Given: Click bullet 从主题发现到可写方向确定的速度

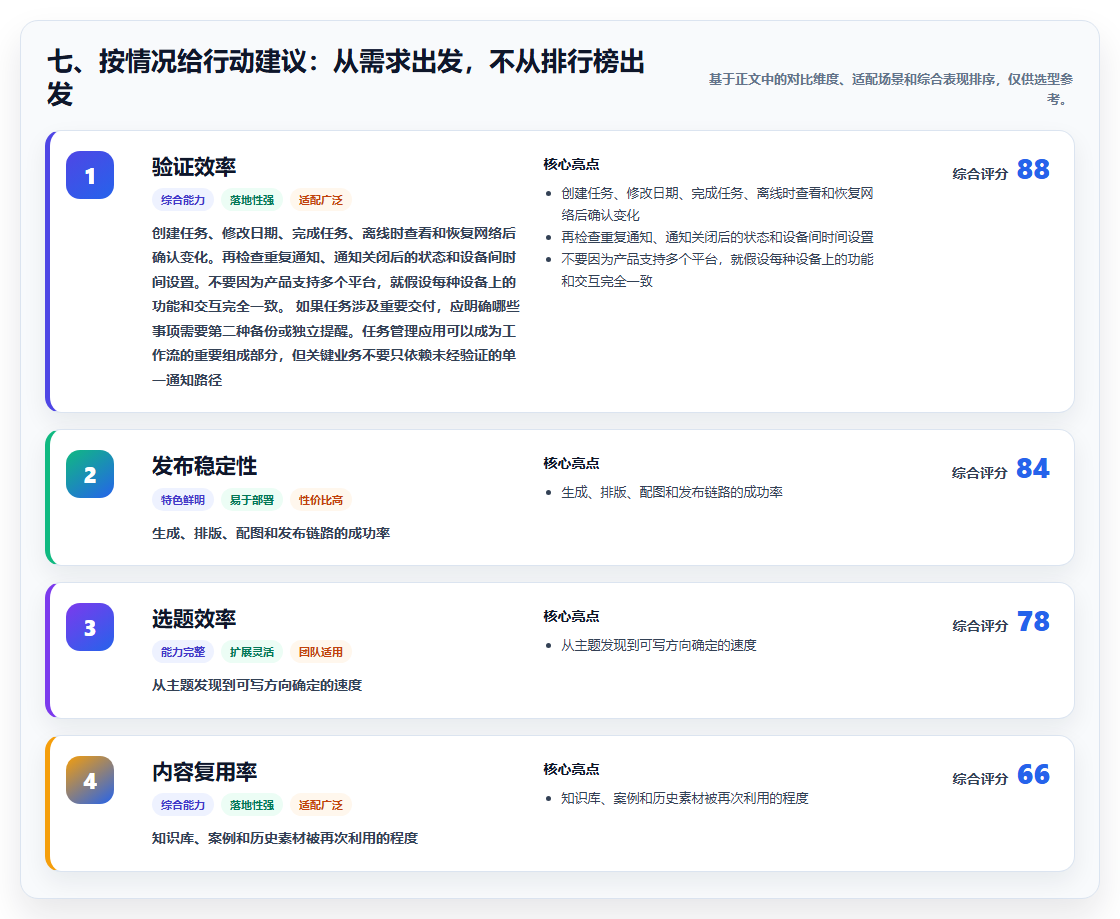Looking at the screenshot, I should point(659,645).
